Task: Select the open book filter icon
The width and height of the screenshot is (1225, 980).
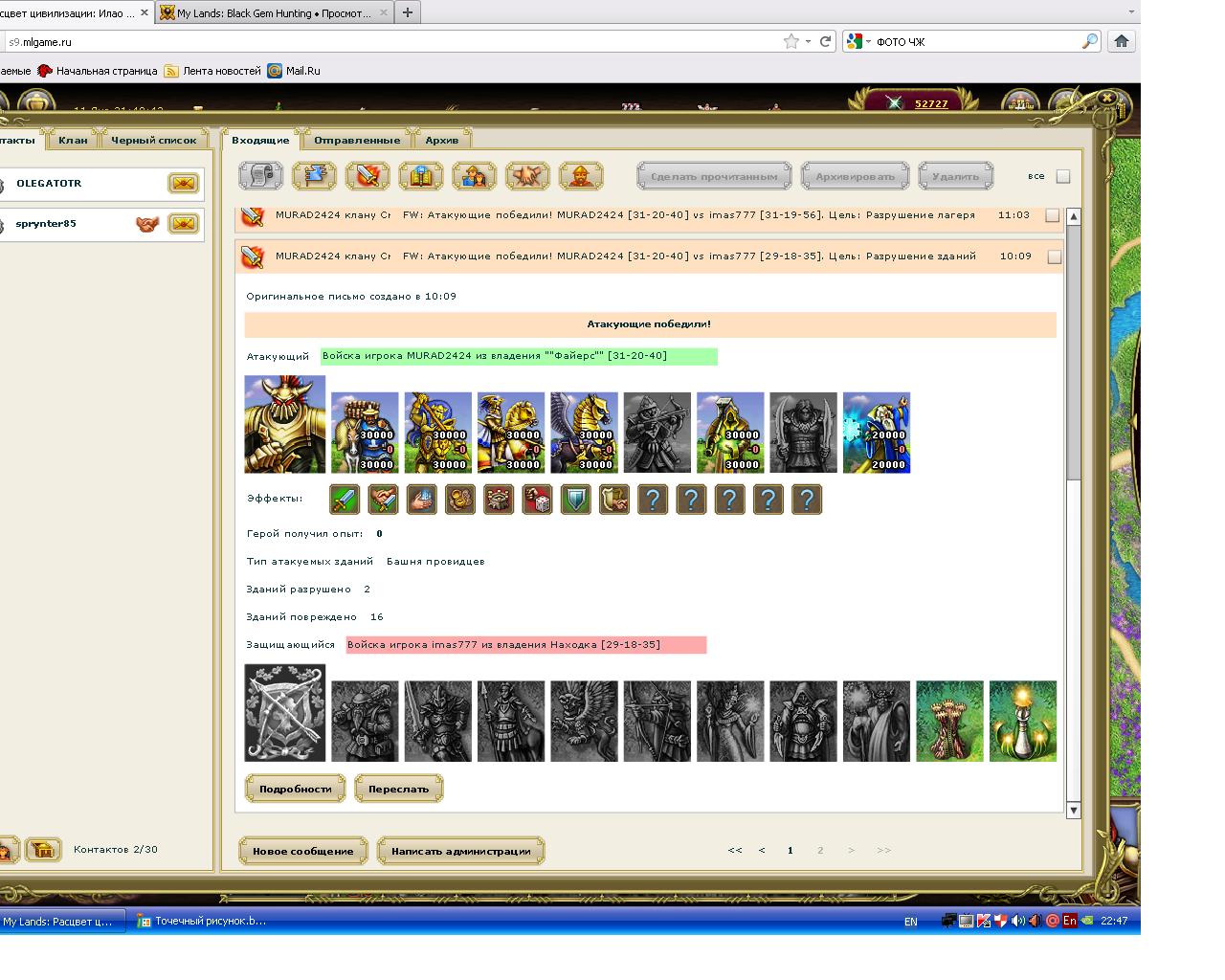Action: point(420,176)
